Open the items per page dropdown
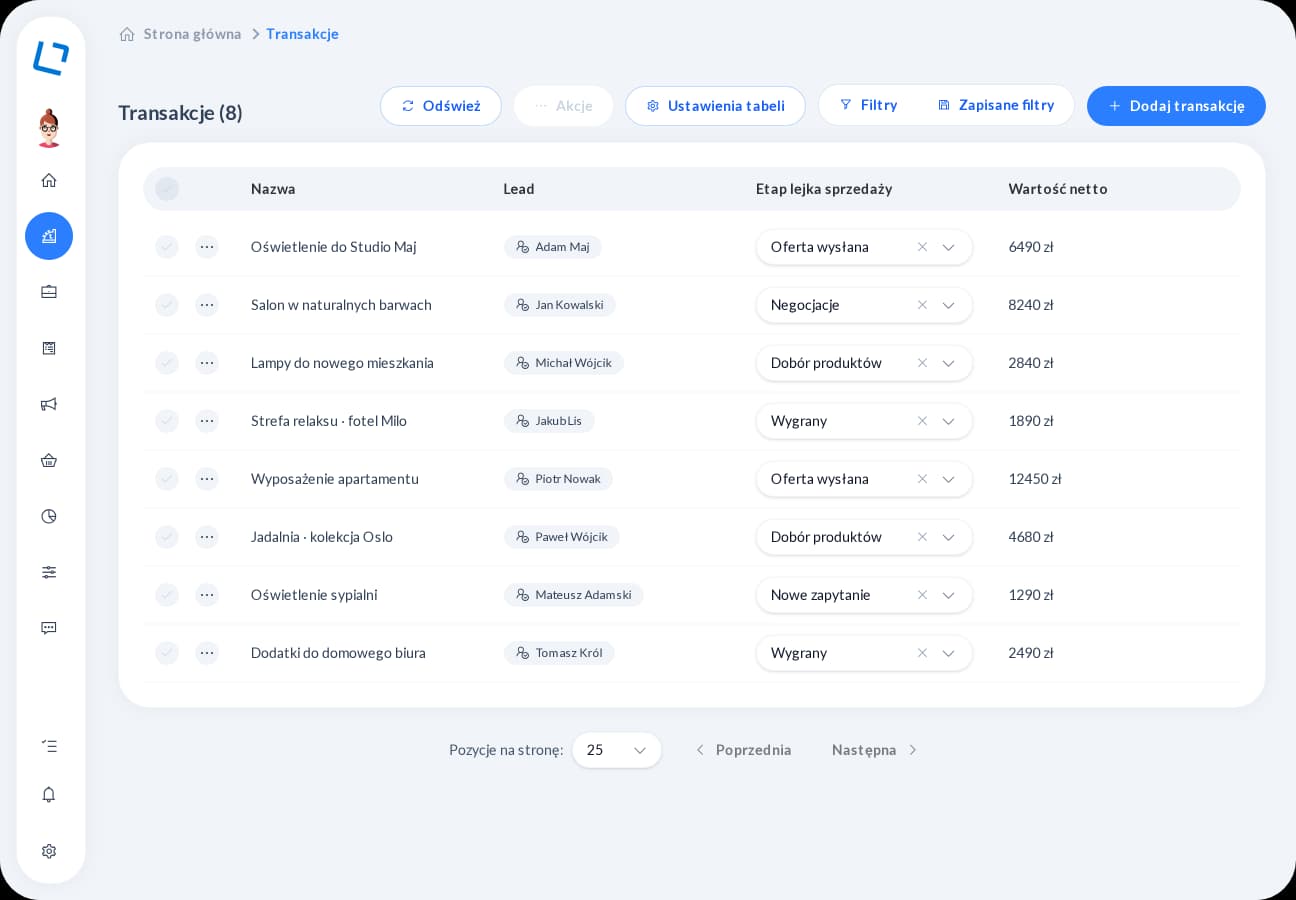This screenshot has height=900, width=1296. [617, 750]
